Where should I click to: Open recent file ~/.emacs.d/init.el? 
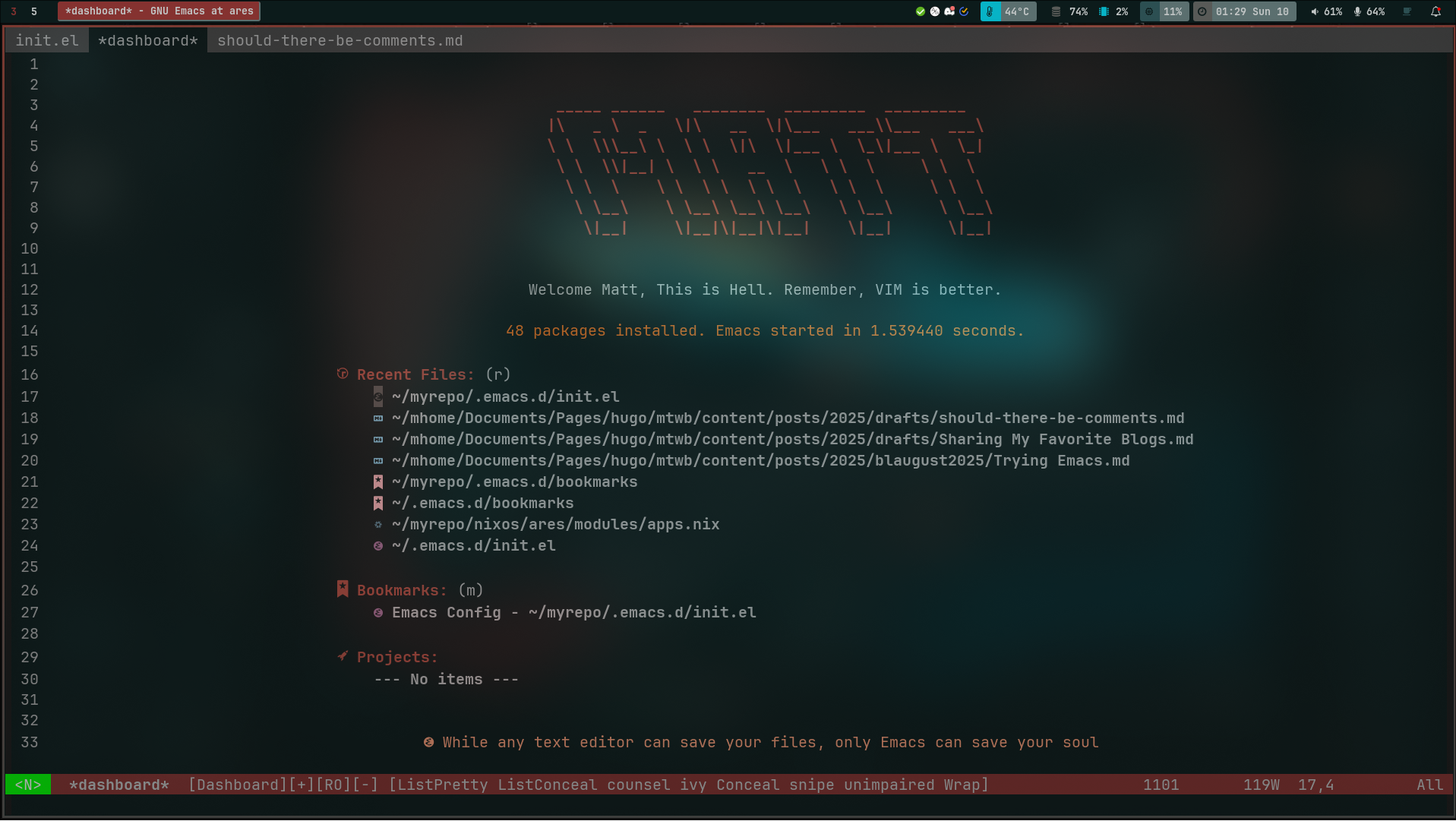pyautogui.click(x=474, y=545)
